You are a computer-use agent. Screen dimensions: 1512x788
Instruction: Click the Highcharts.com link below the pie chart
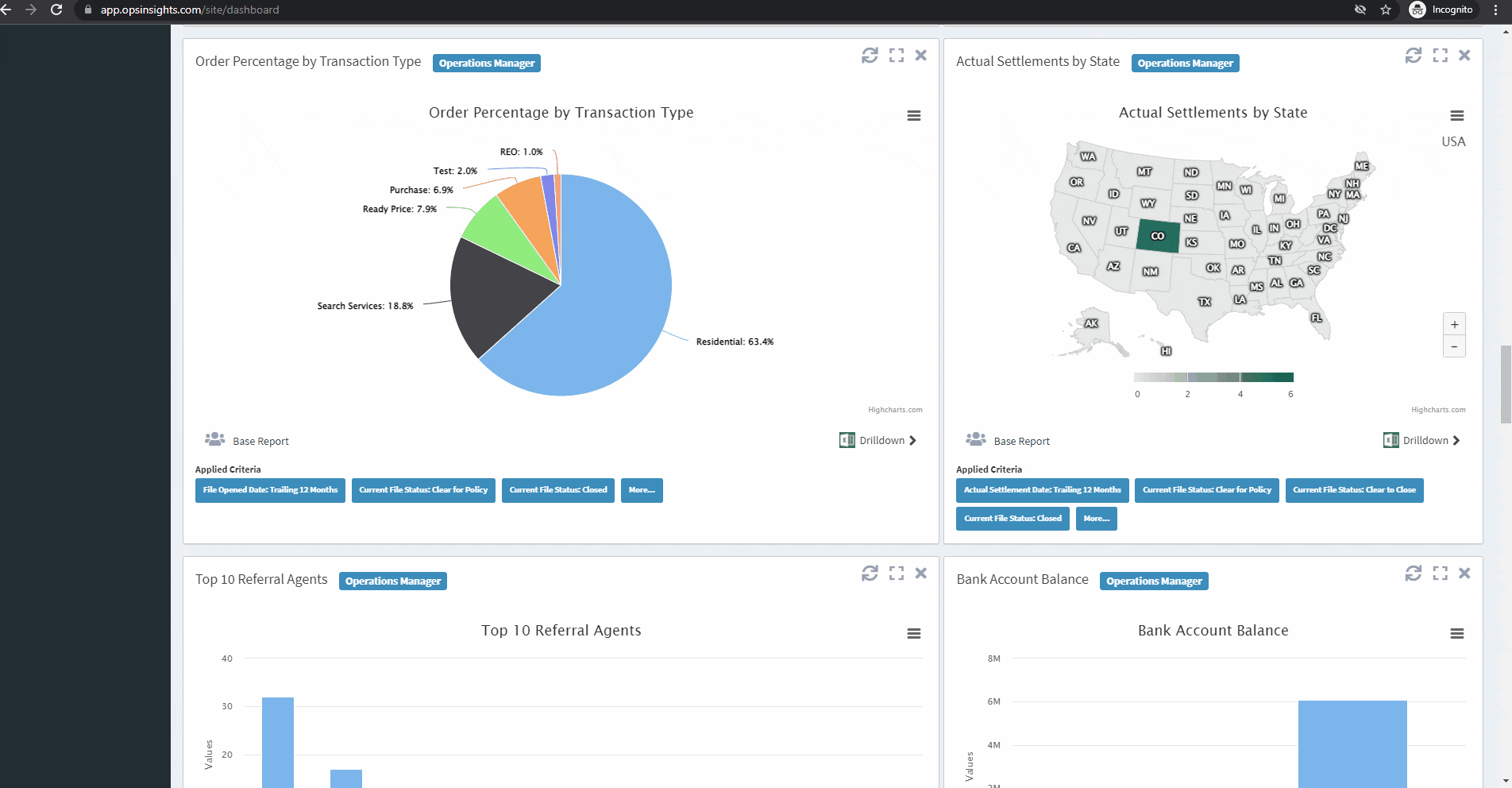point(894,410)
